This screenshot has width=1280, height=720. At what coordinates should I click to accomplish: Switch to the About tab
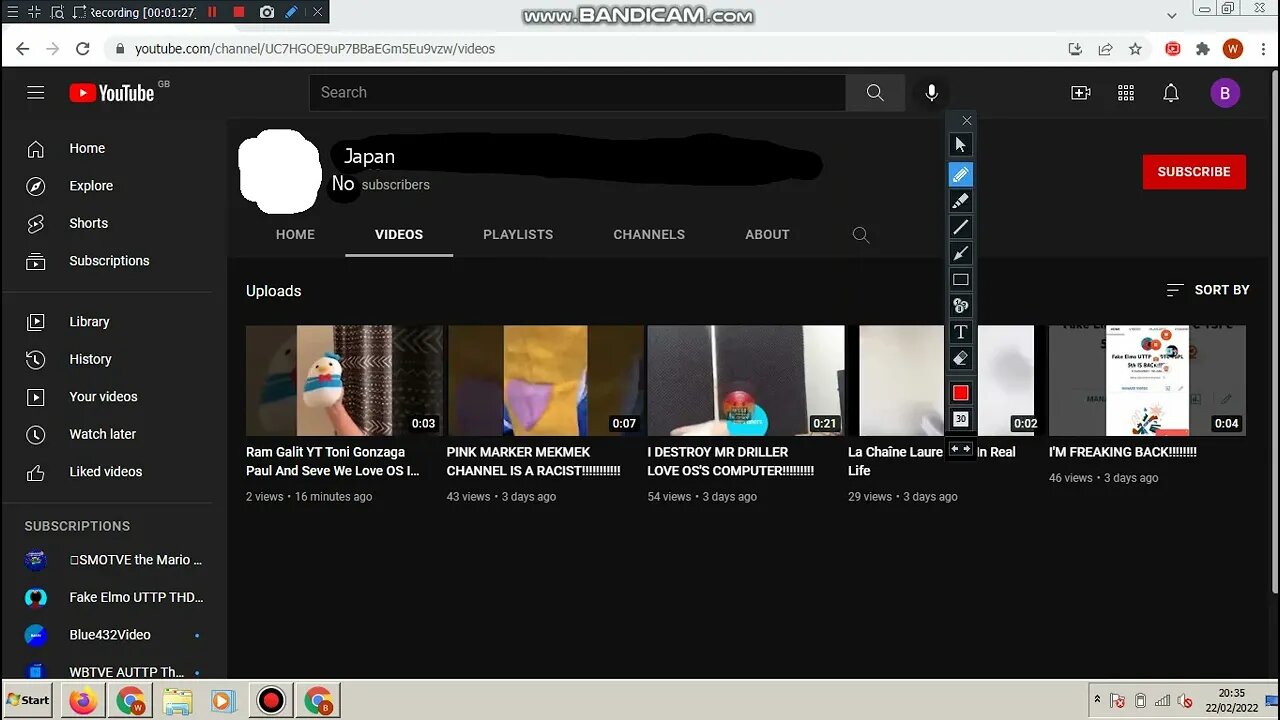point(767,234)
